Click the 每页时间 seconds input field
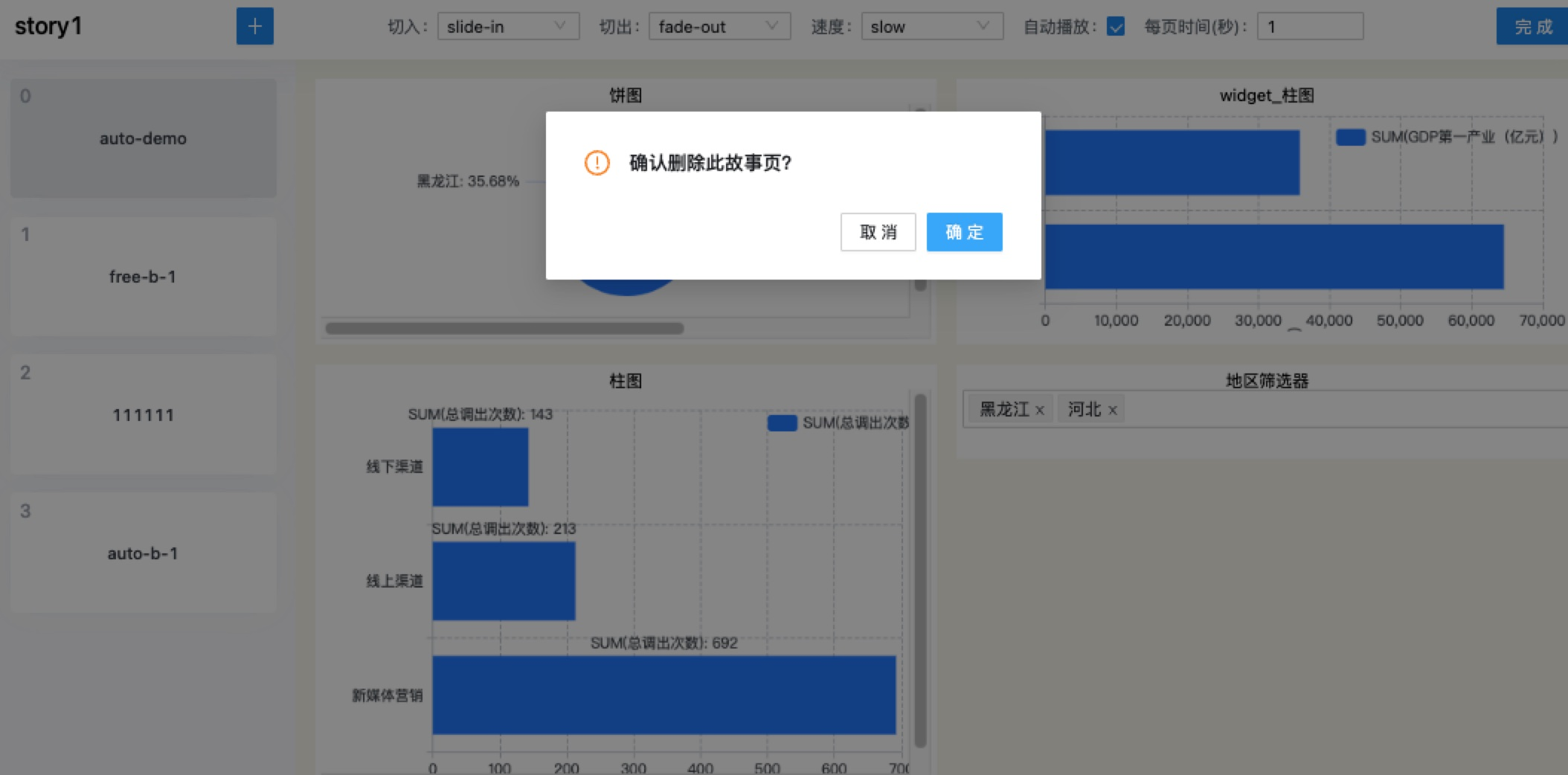Viewport: 1568px width, 775px height. tap(1309, 27)
